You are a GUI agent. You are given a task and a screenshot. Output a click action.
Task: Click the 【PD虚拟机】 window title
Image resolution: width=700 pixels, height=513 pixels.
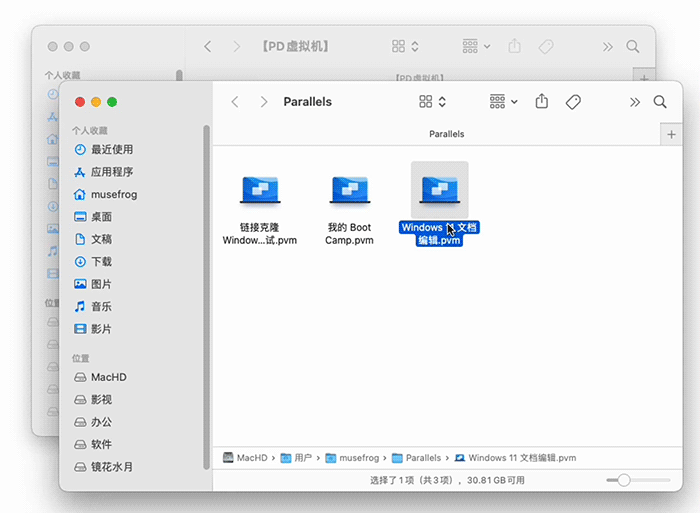pyautogui.click(x=296, y=46)
